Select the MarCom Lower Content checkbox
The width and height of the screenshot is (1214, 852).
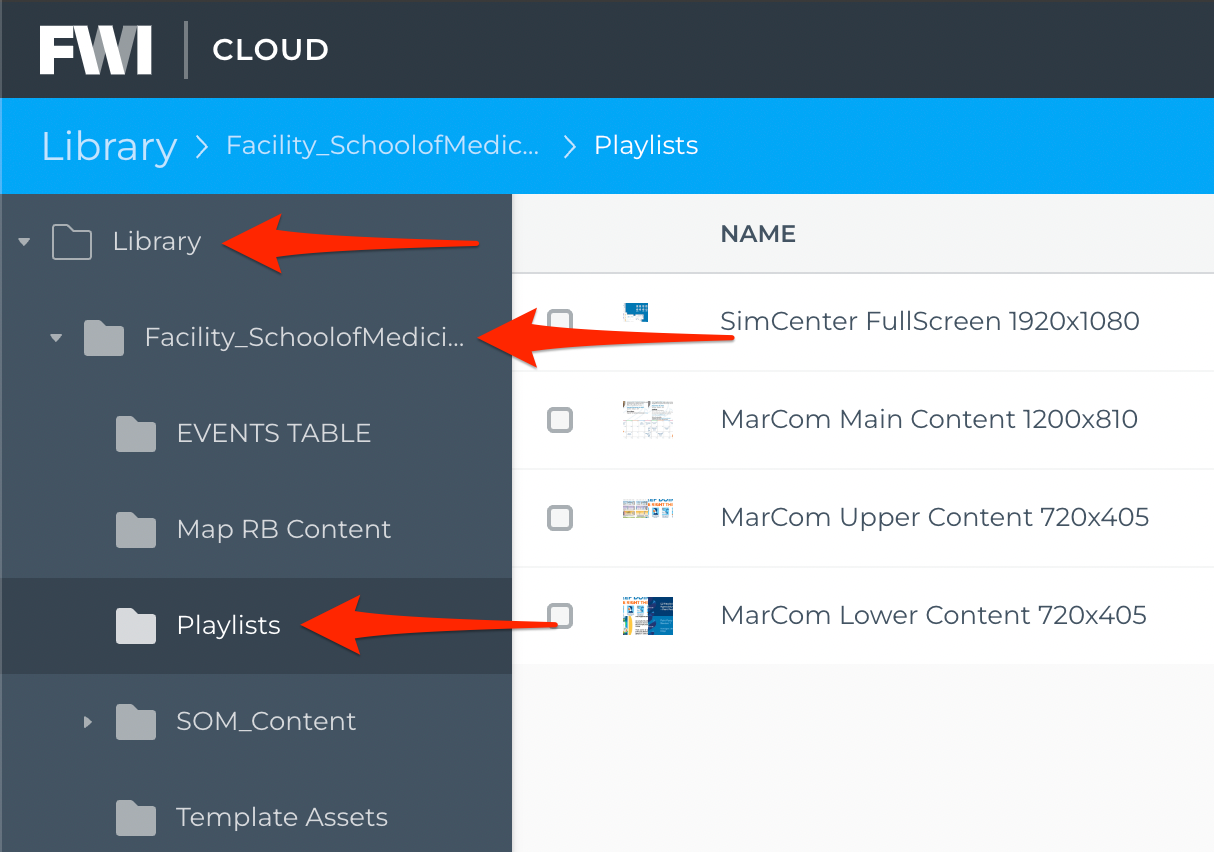[560, 616]
